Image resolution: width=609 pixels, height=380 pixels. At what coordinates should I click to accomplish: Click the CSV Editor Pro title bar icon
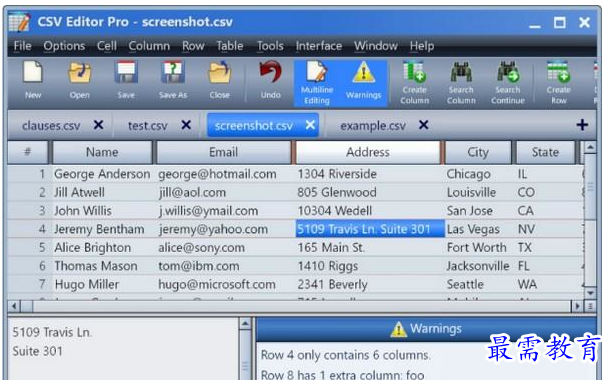click(x=19, y=22)
